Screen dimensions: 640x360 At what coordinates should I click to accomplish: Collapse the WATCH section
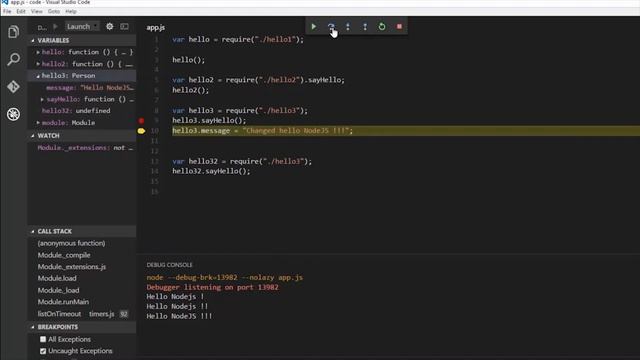(33, 136)
